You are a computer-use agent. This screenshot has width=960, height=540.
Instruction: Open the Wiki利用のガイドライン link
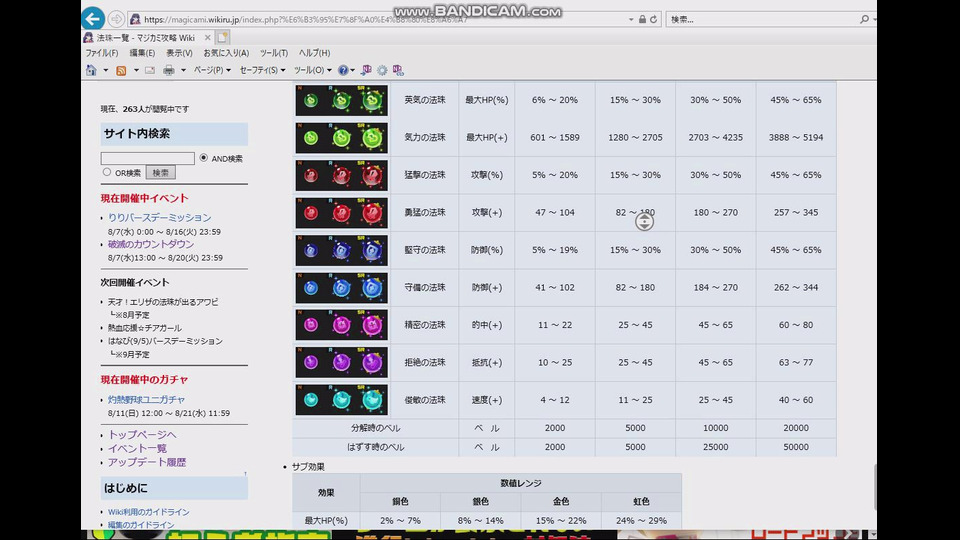point(149,512)
